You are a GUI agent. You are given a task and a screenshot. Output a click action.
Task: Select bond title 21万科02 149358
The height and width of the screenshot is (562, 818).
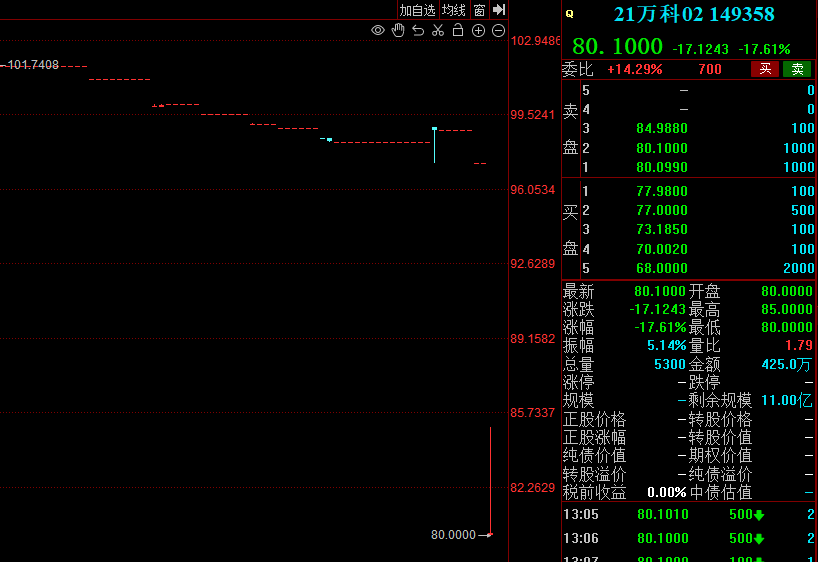point(694,14)
